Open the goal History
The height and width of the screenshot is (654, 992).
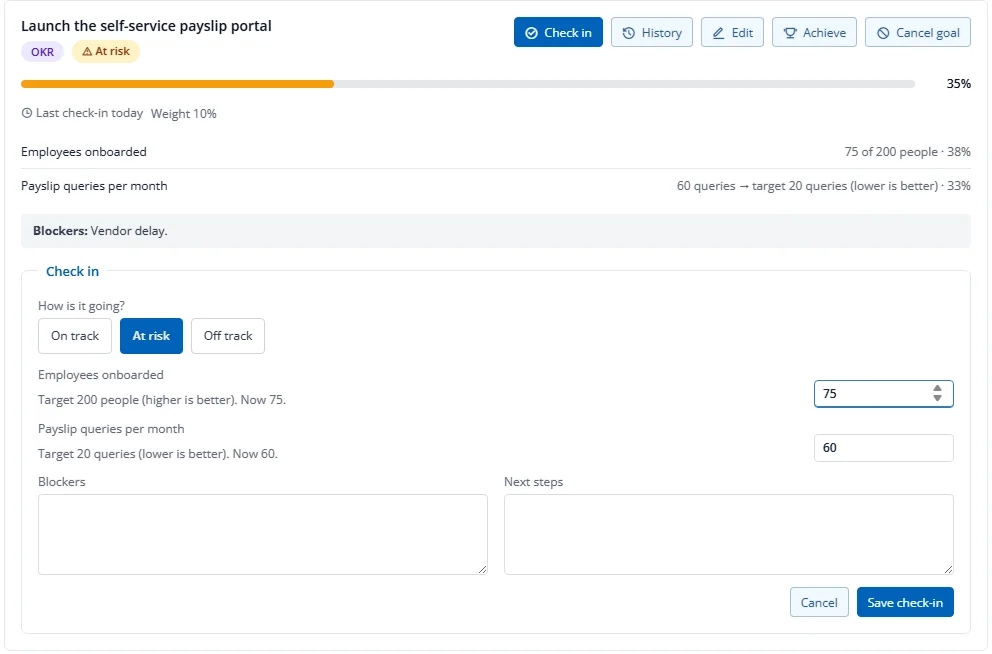pyautogui.click(x=652, y=32)
